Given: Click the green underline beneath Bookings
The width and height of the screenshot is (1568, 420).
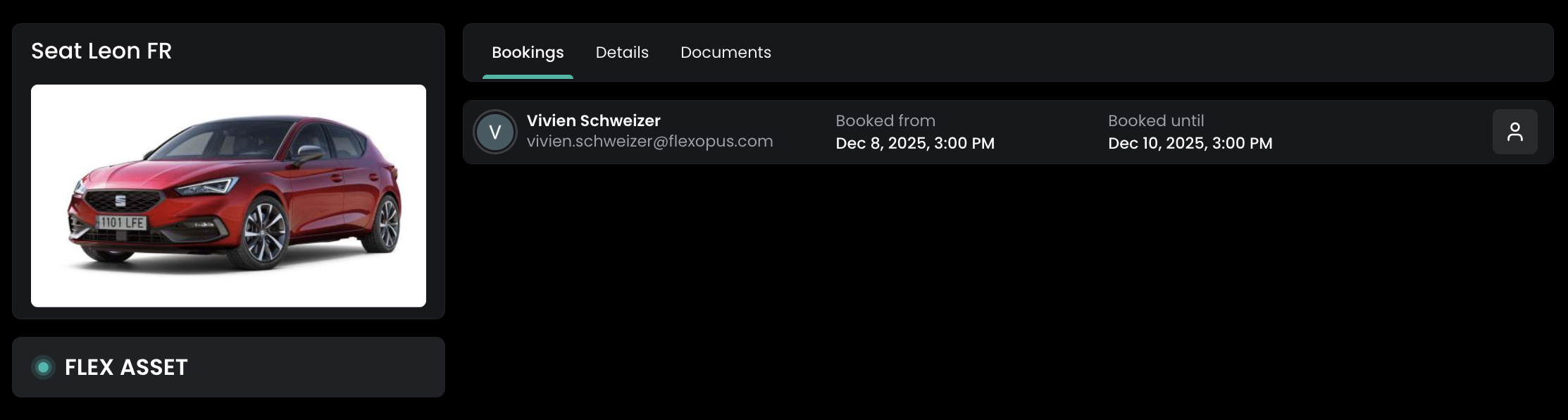Looking at the screenshot, I should [528, 76].
